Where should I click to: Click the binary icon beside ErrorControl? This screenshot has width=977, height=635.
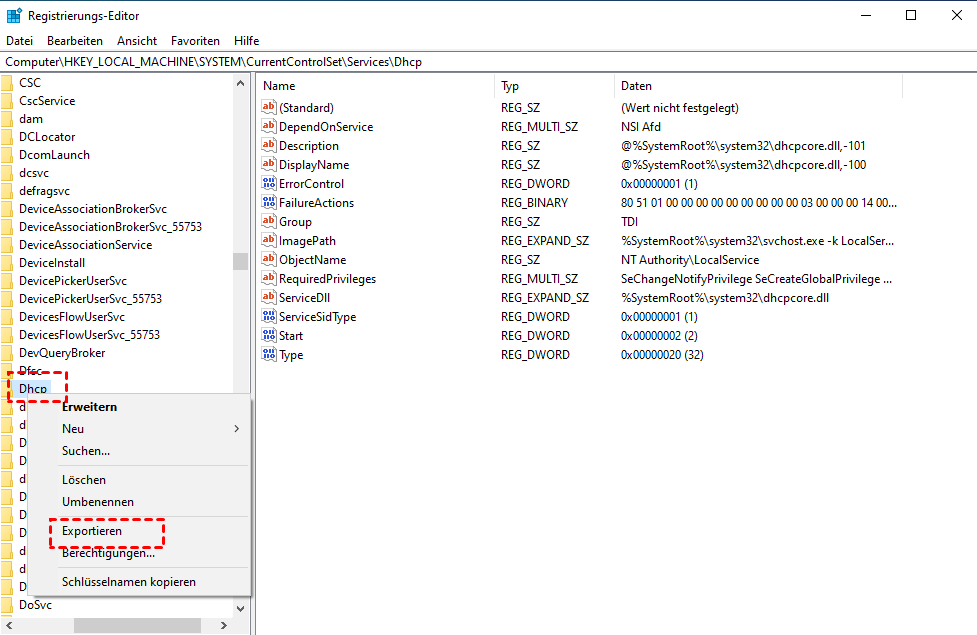coord(268,184)
